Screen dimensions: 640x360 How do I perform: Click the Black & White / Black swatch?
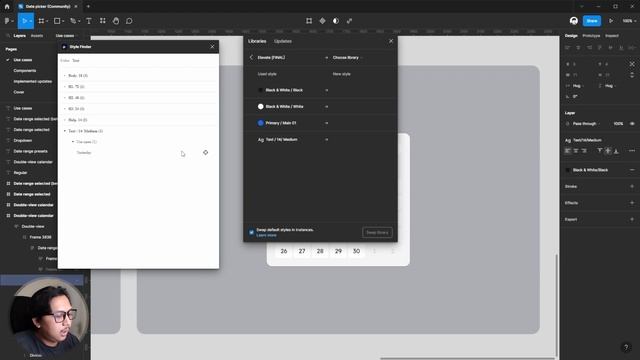tap(260, 90)
